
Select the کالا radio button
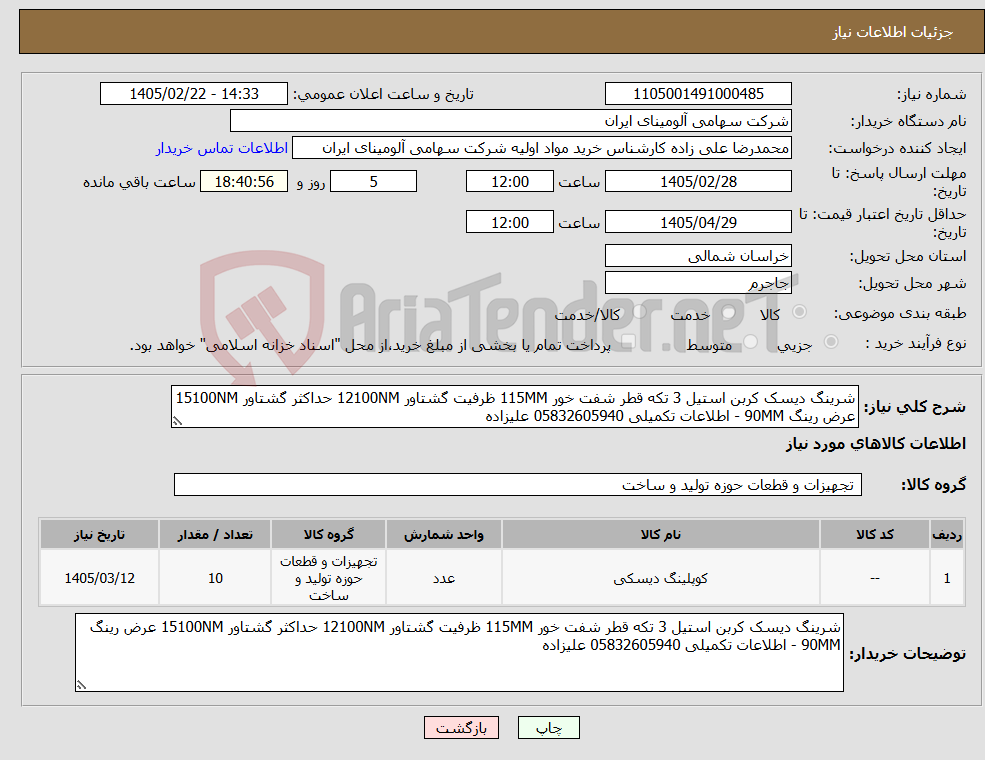(800, 312)
